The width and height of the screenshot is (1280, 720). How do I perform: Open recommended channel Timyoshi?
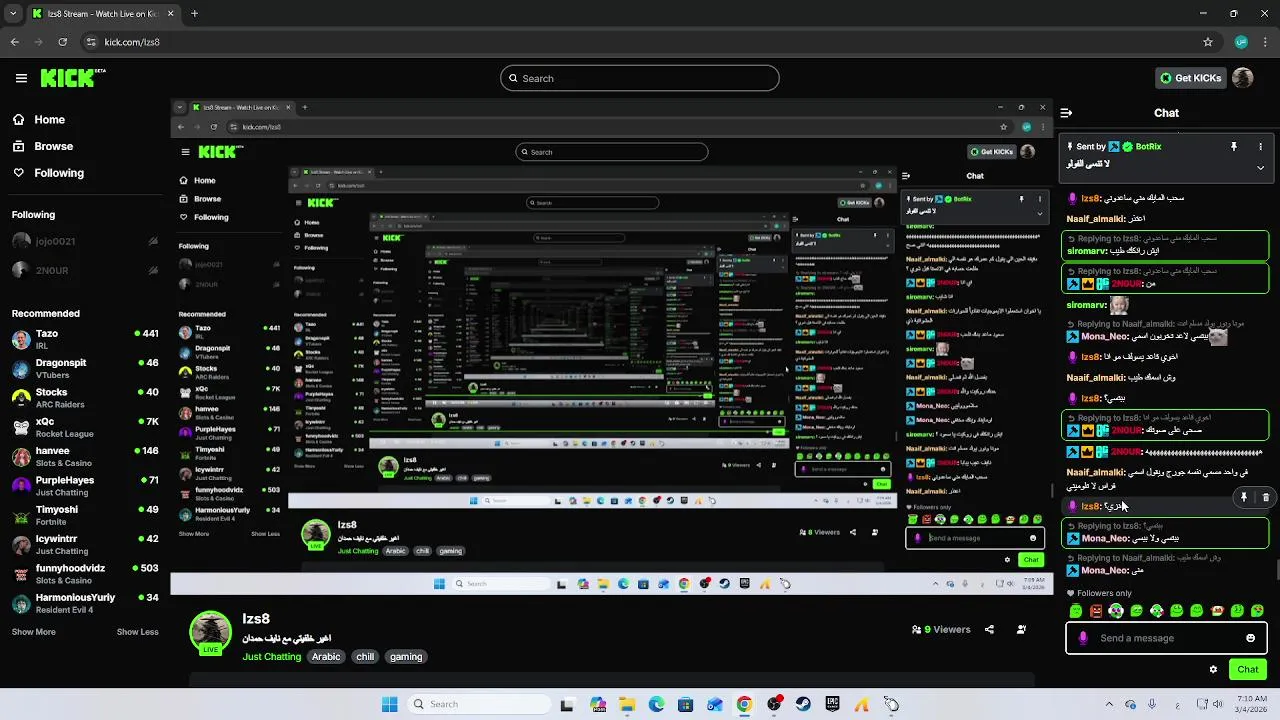pos(83,515)
